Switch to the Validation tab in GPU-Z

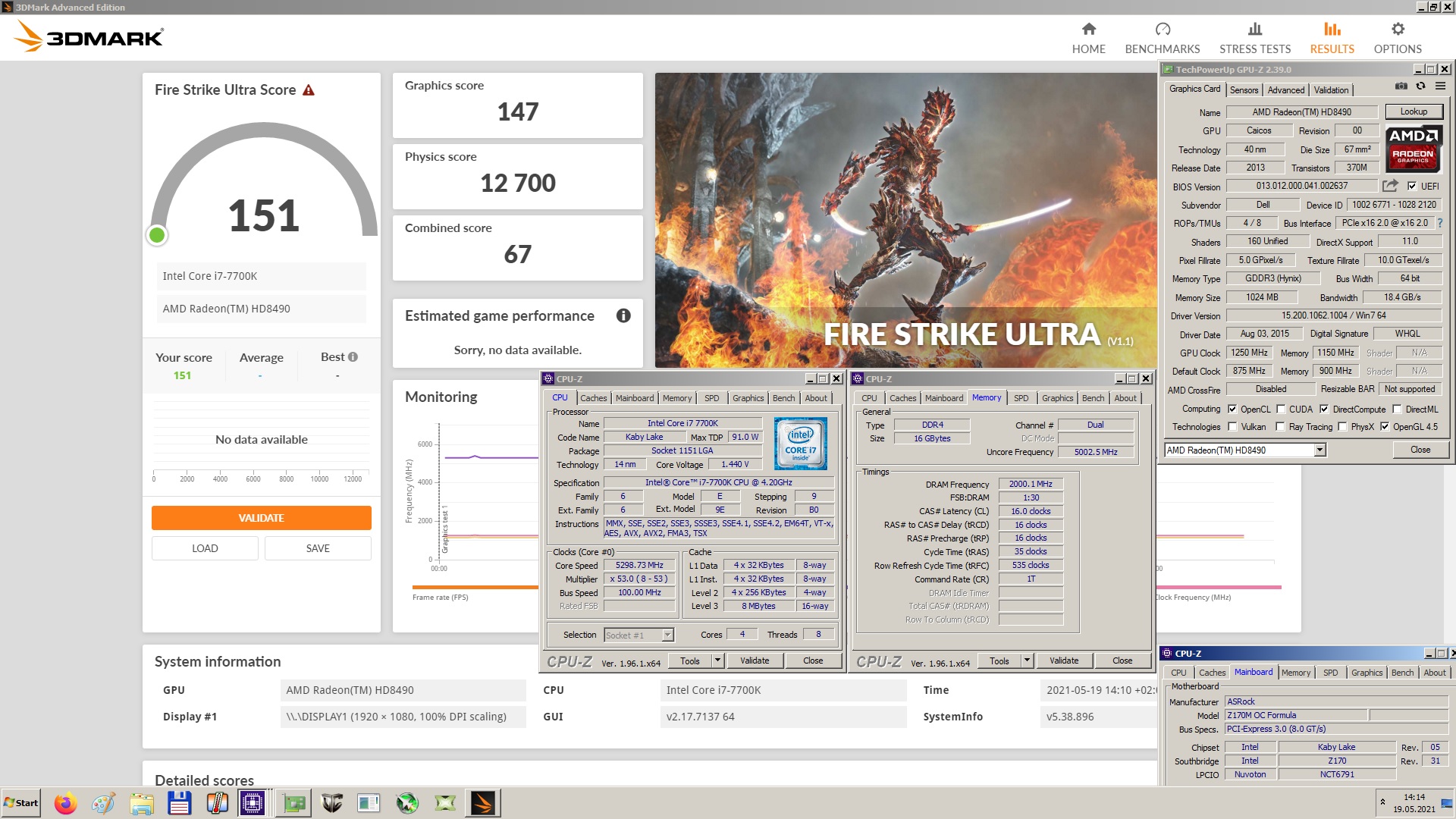[1331, 90]
